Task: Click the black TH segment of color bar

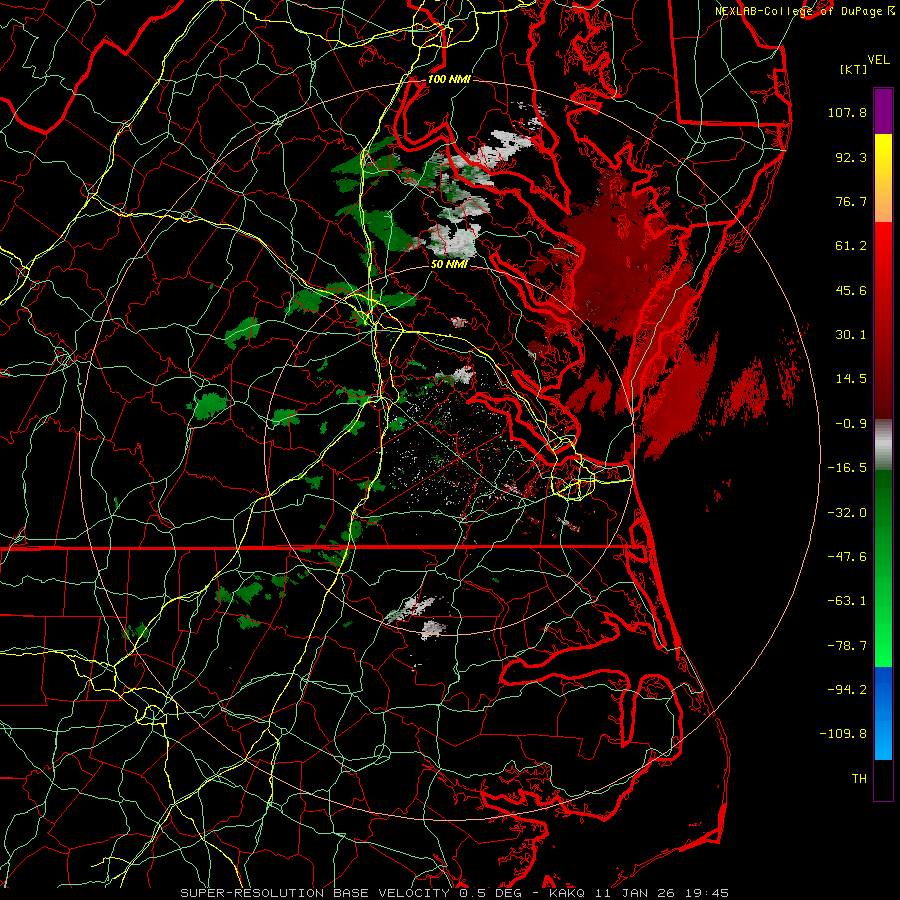Action: (883, 779)
